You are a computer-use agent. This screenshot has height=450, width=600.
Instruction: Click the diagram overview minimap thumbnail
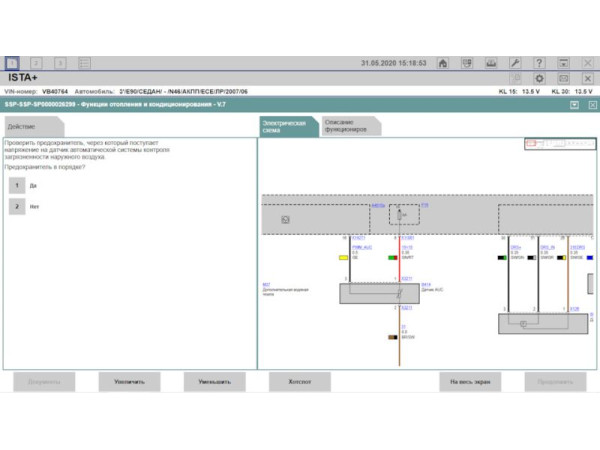[x=559, y=144]
